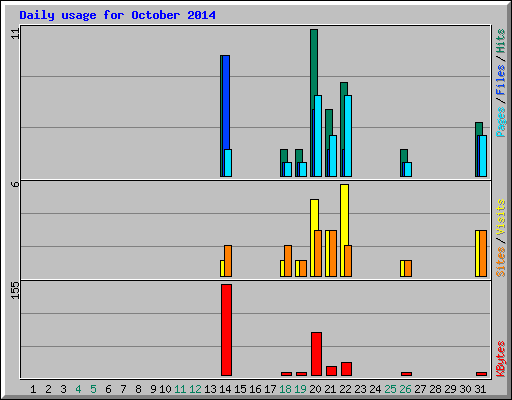512x400 pixels.
Task: Click the y-axis value '11'
Action: coord(15,34)
